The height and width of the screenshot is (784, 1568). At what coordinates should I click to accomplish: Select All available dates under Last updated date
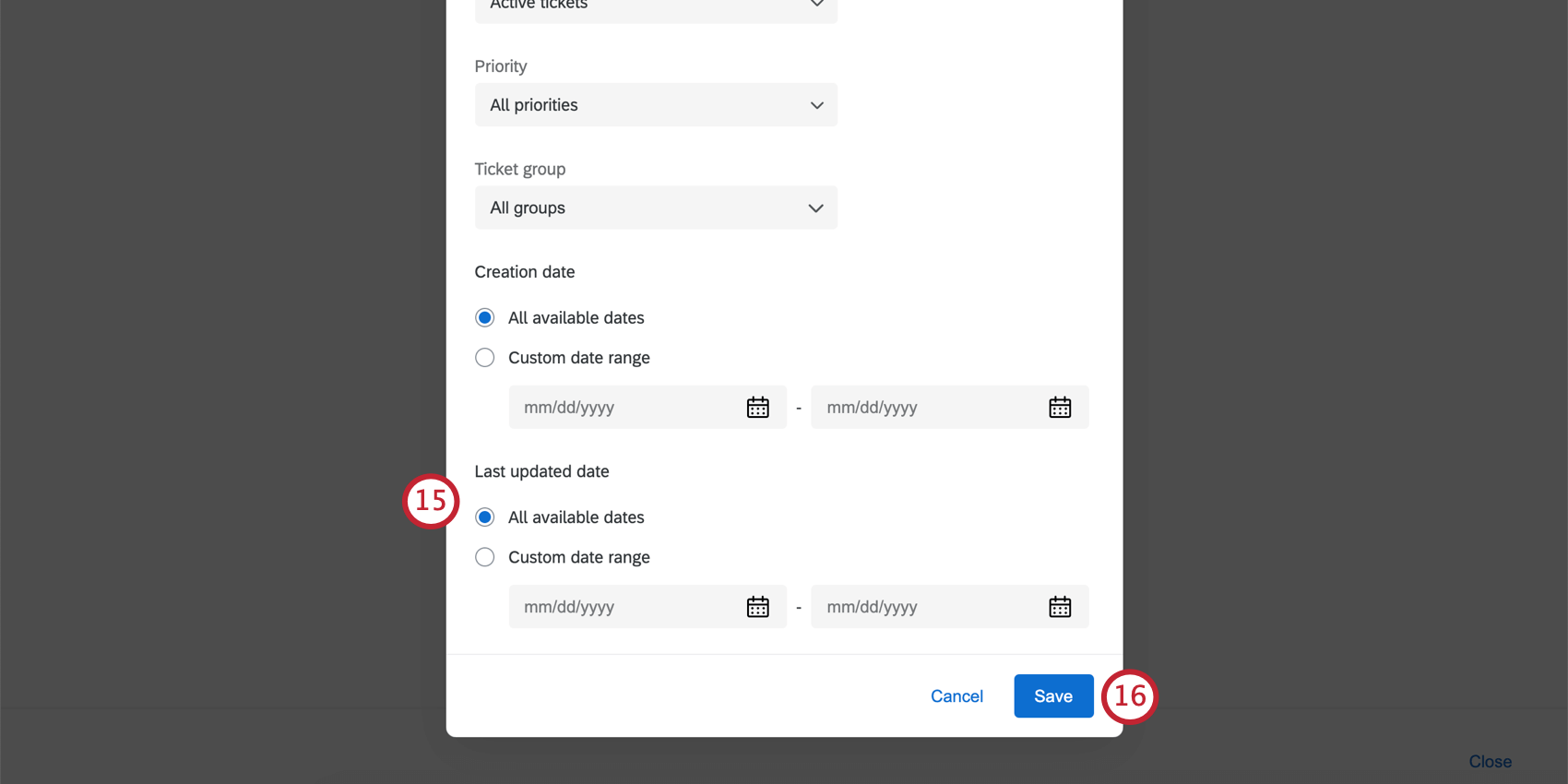tap(485, 517)
